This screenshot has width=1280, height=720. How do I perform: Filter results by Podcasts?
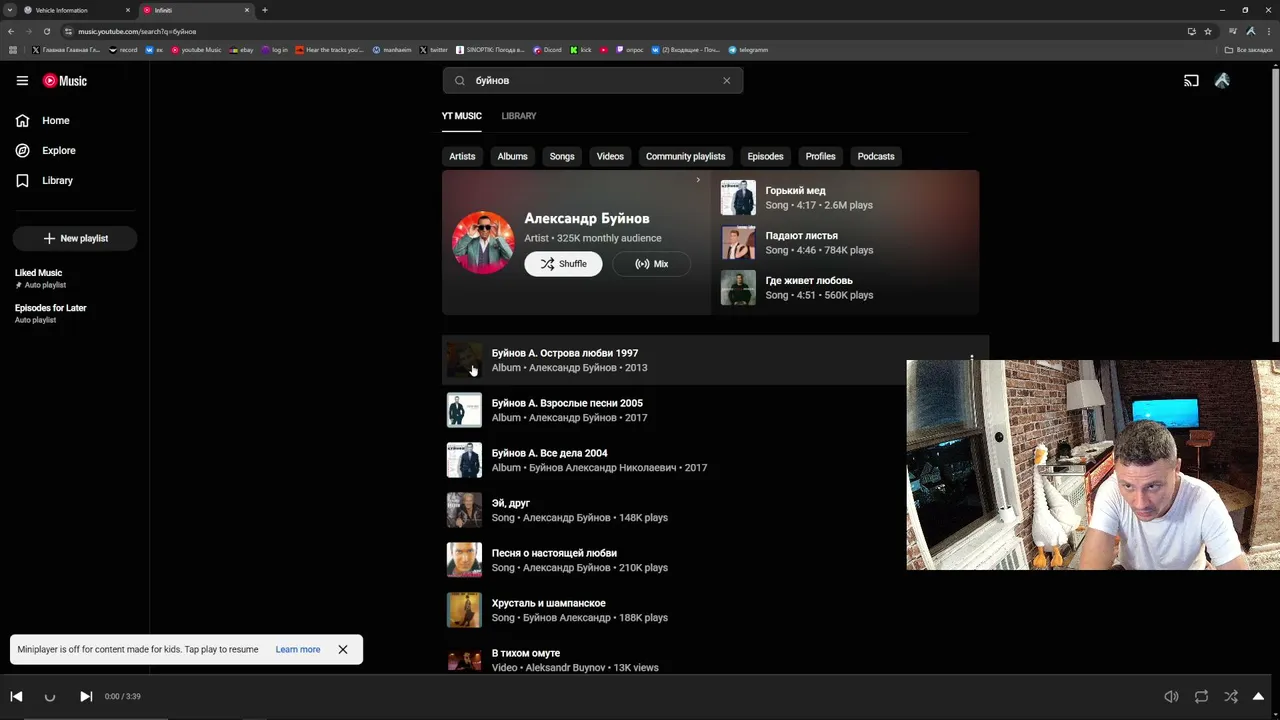click(x=876, y=156)
